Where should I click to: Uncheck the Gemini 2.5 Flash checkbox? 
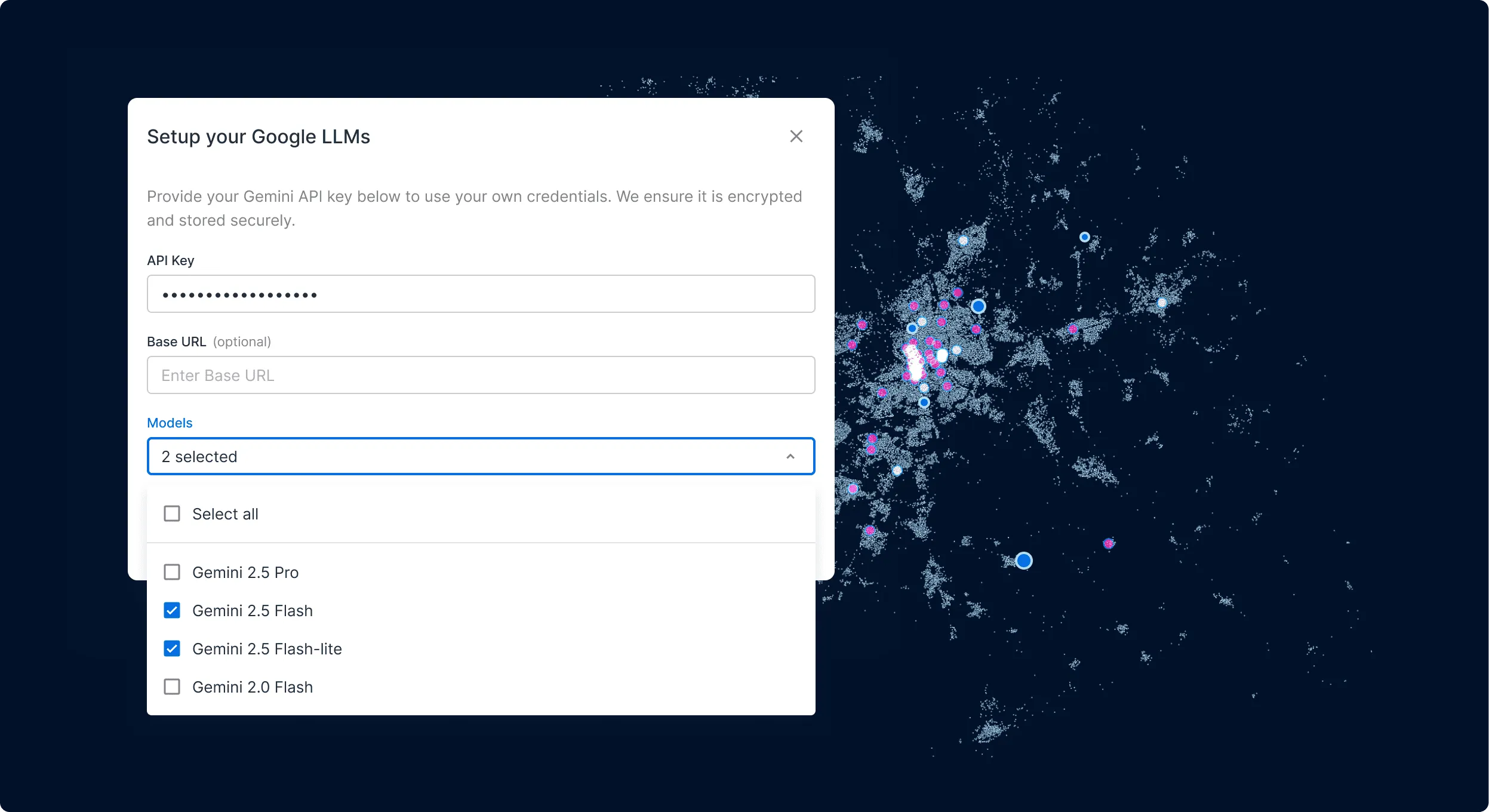[172, 610]
